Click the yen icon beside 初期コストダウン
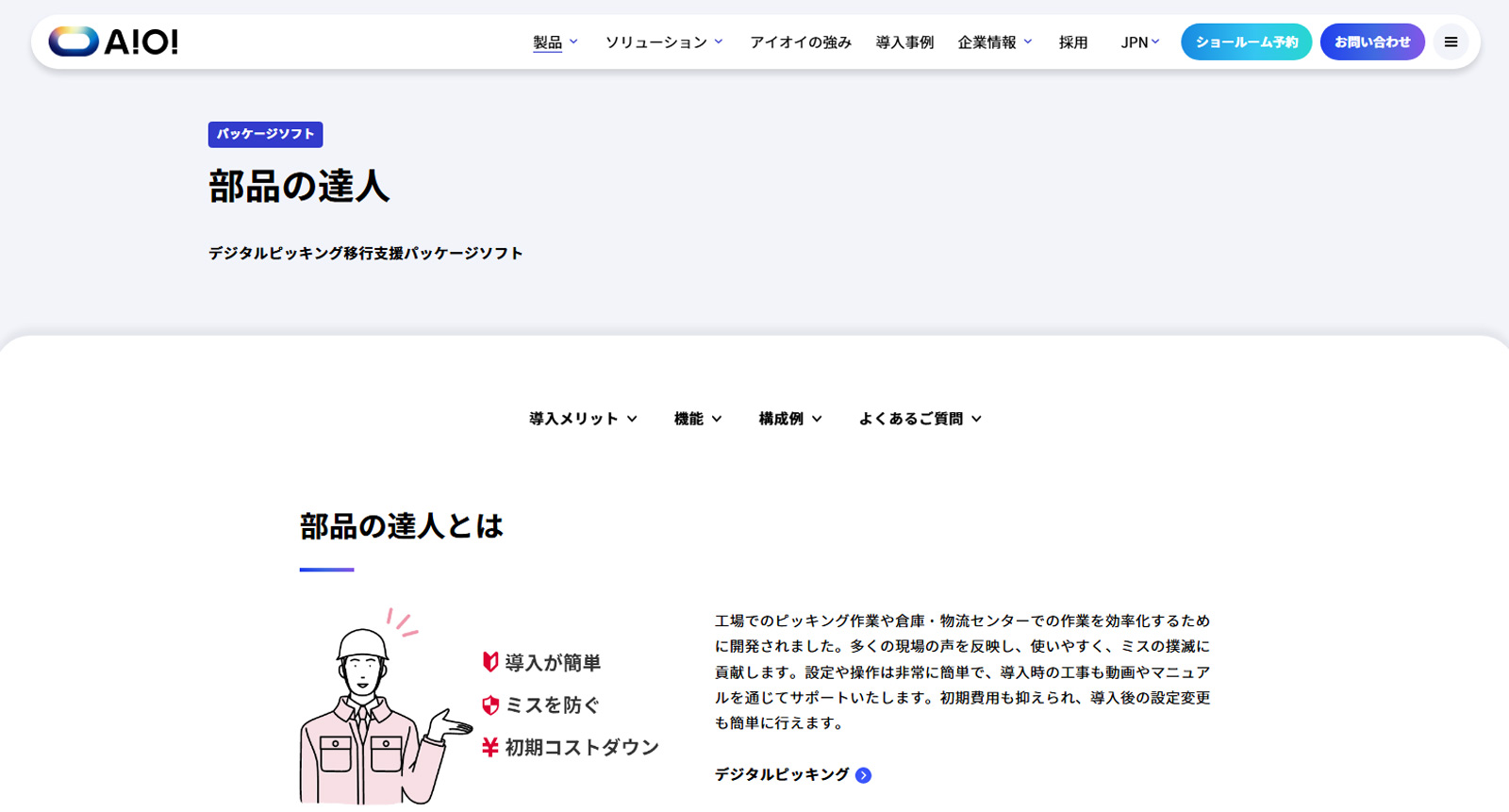Screen dimensions: 1509x812 489,747
